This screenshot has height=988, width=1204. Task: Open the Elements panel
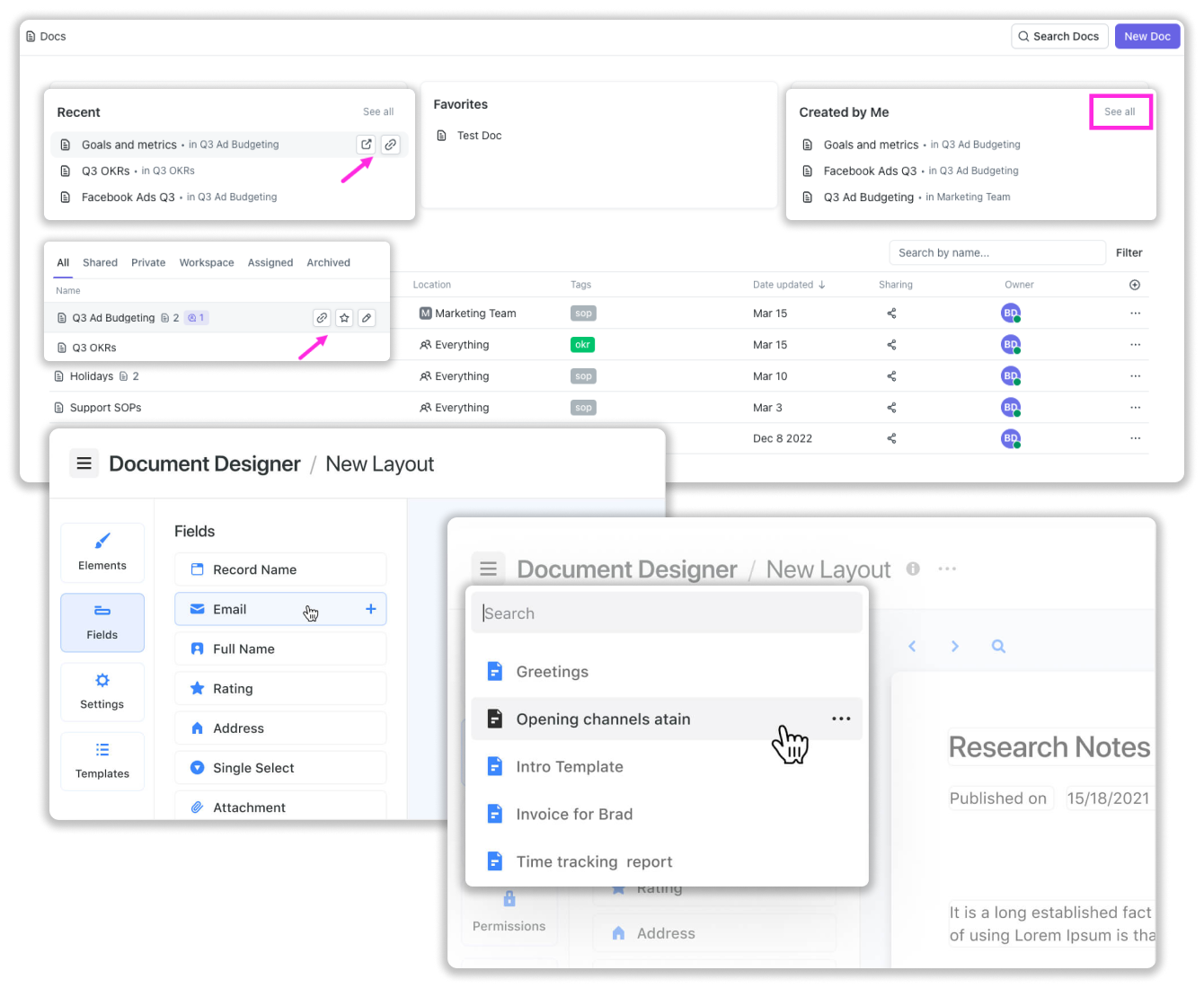102,552
